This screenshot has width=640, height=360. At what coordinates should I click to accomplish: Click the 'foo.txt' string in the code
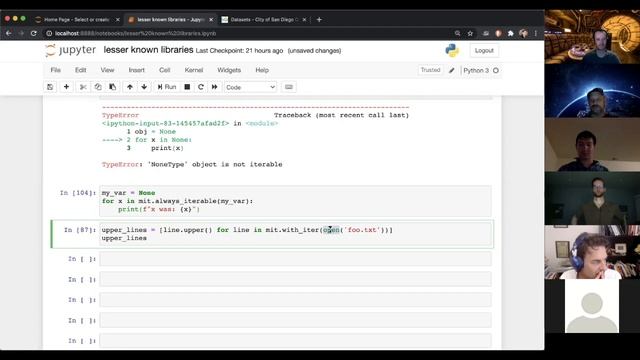[x=362, y=230]
